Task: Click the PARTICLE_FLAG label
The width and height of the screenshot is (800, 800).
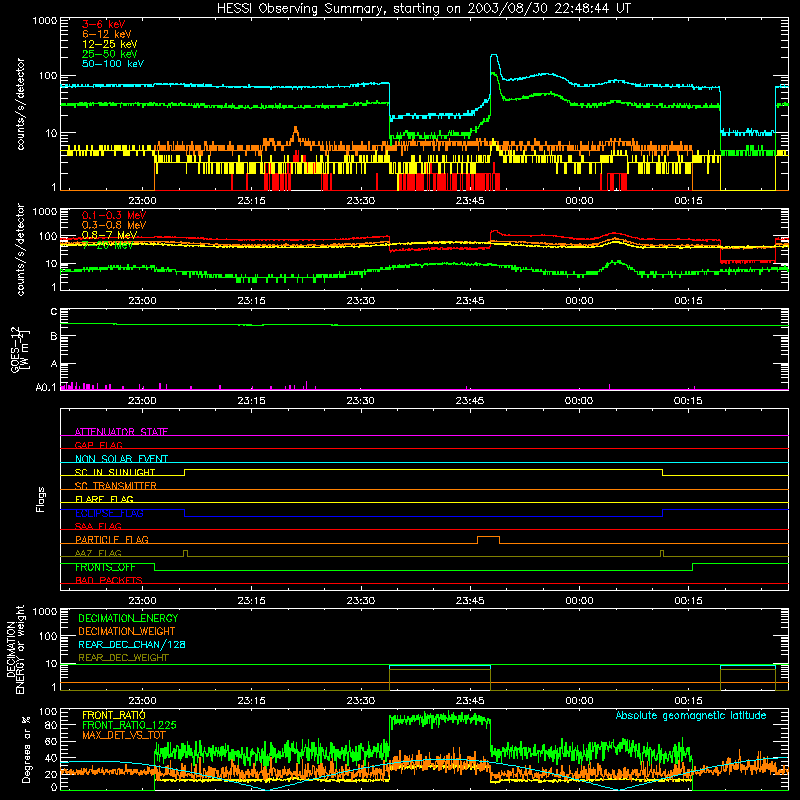Action: [x=112, y=539]
